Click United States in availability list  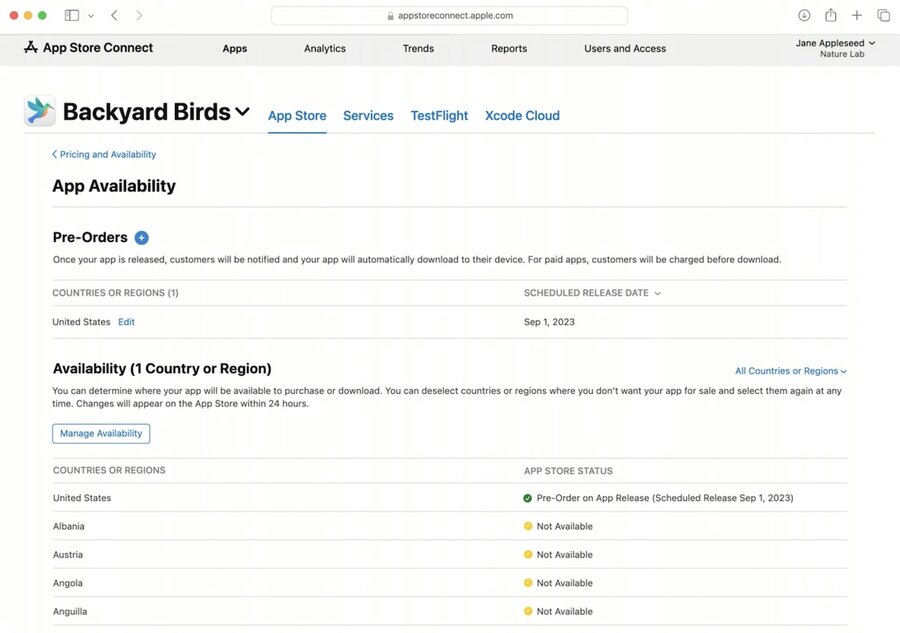[82, 498]
